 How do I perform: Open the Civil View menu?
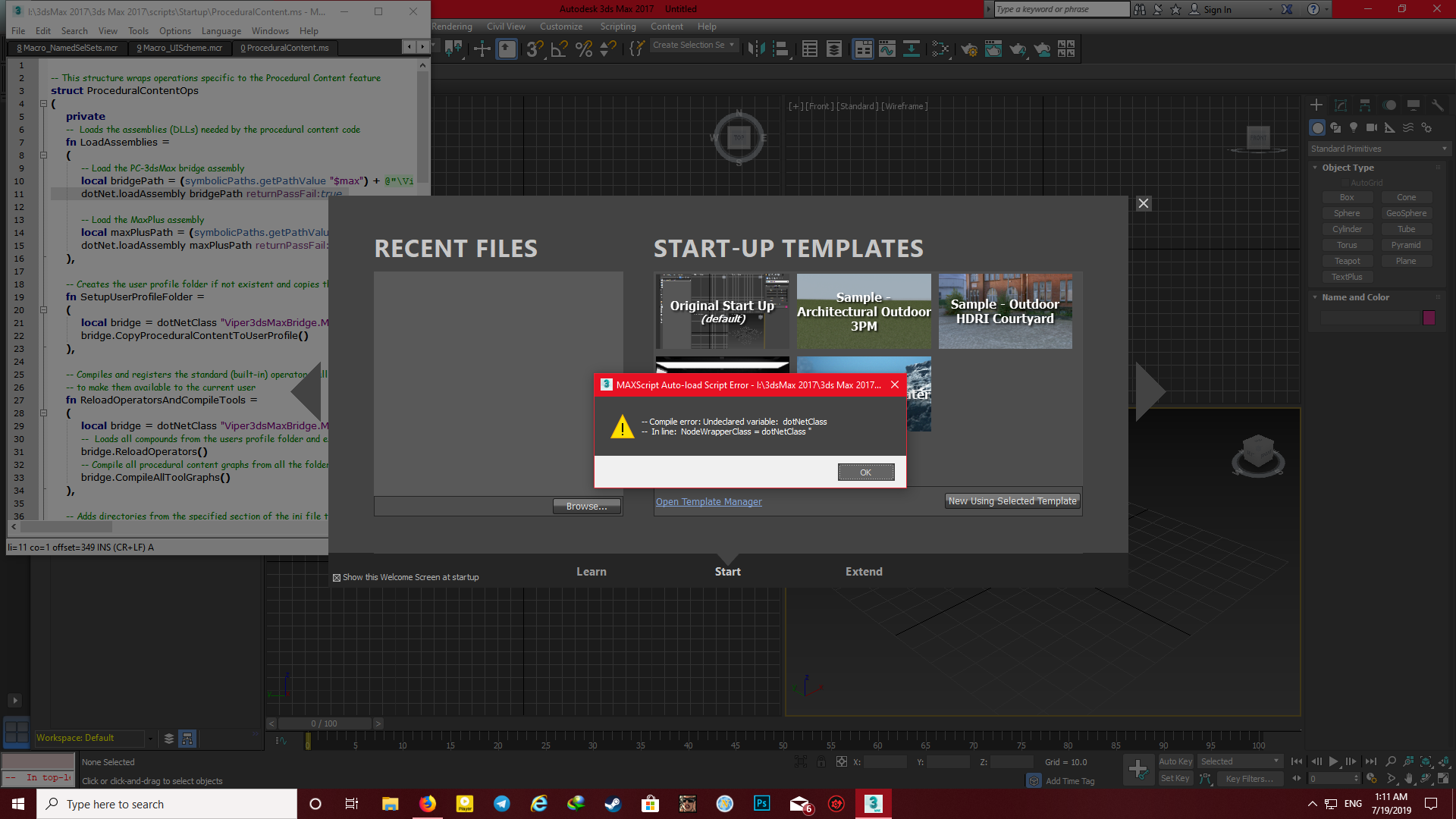pyautogui.click(x=506, y=27)
